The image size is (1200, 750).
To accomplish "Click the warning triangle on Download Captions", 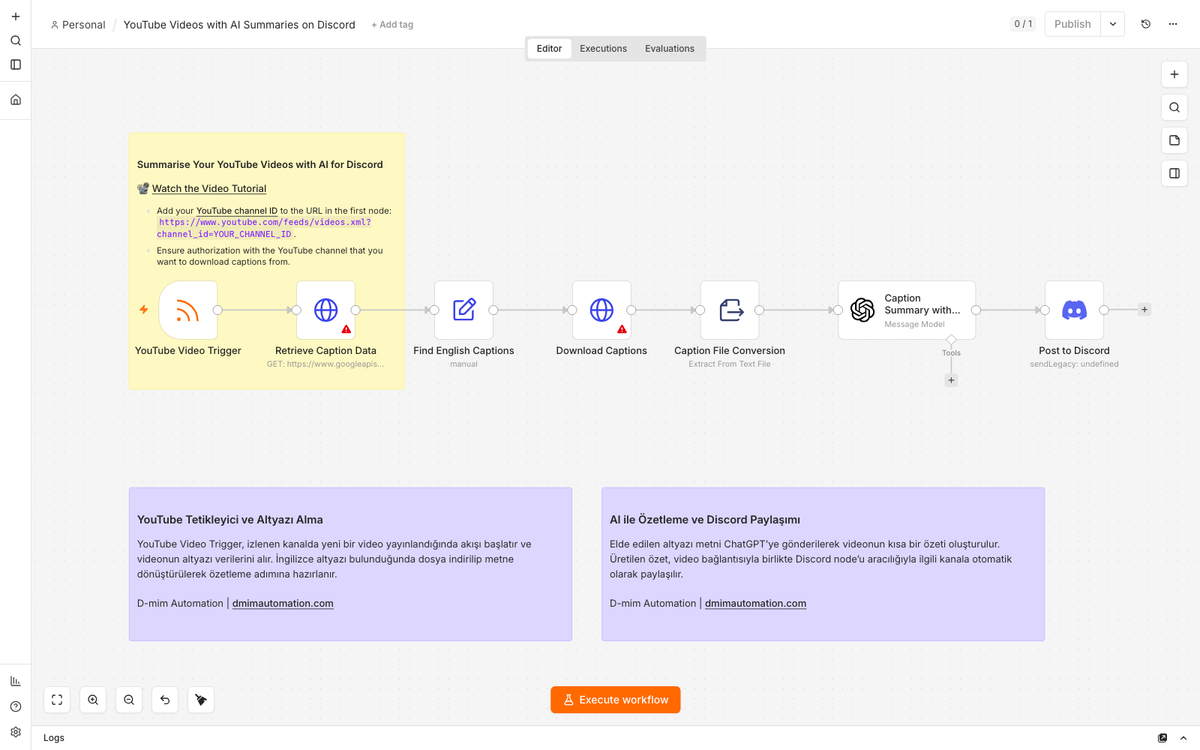I will click(622, 329).
